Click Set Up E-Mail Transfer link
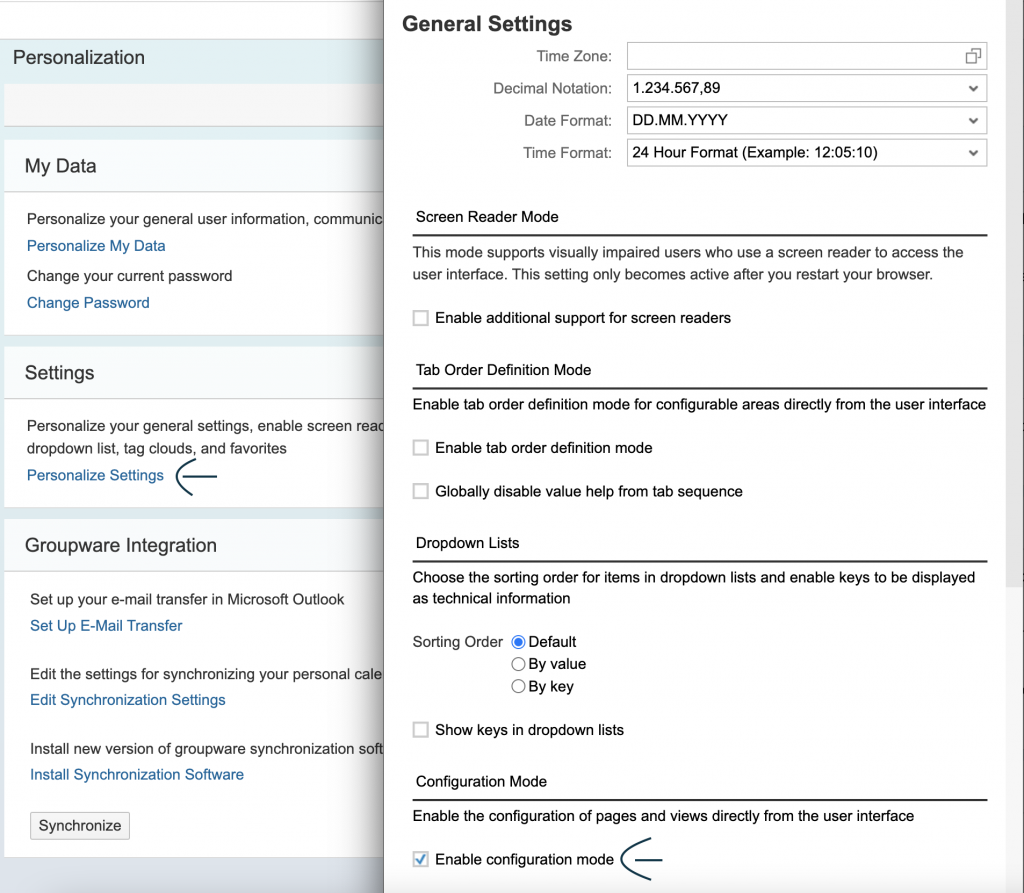The image size is (1024, 893). pyautogui.click(x=106, y=625)
